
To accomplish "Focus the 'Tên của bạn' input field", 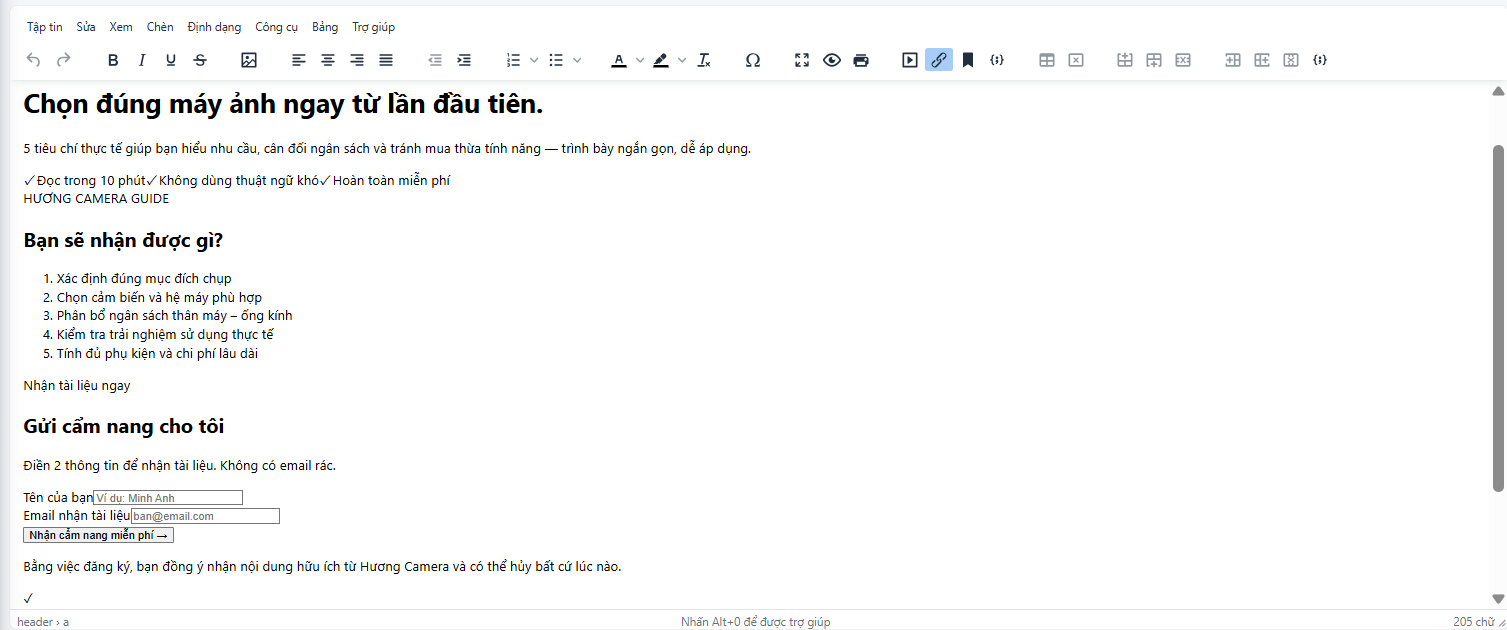I will (x=168, y=498).
